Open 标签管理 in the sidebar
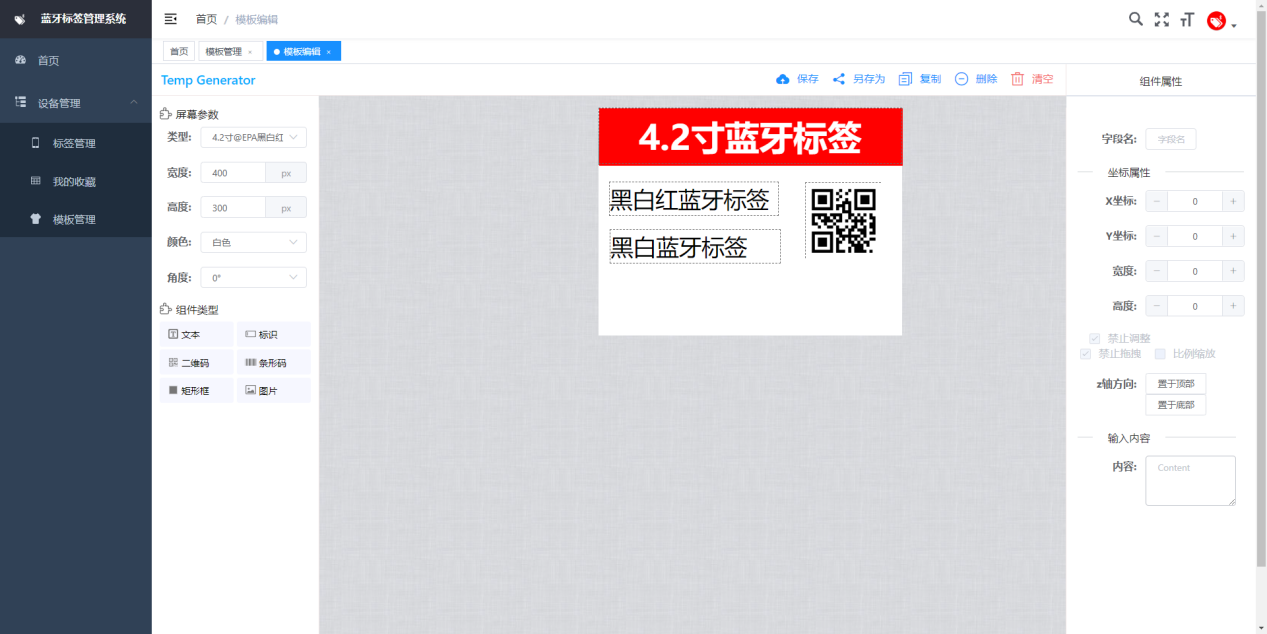 point(76,143)
